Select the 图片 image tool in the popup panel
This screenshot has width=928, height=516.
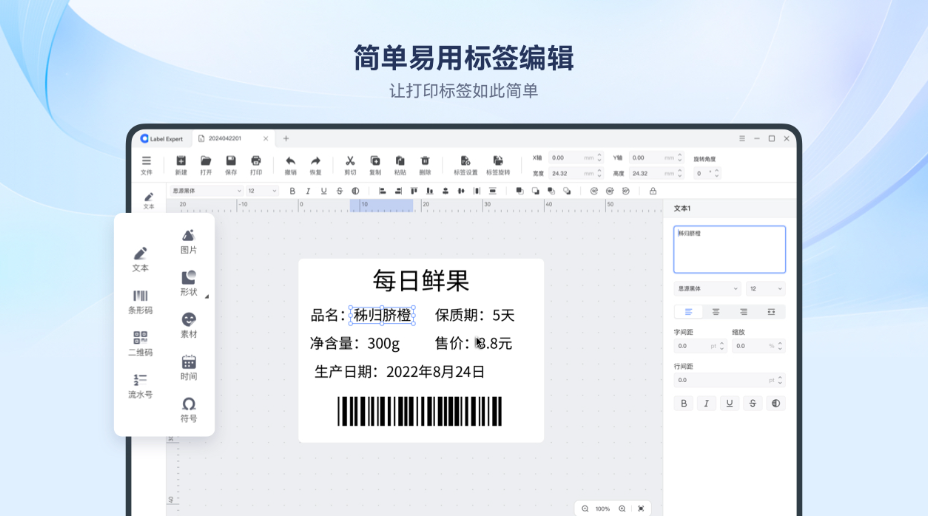click(x=189, y=242)
